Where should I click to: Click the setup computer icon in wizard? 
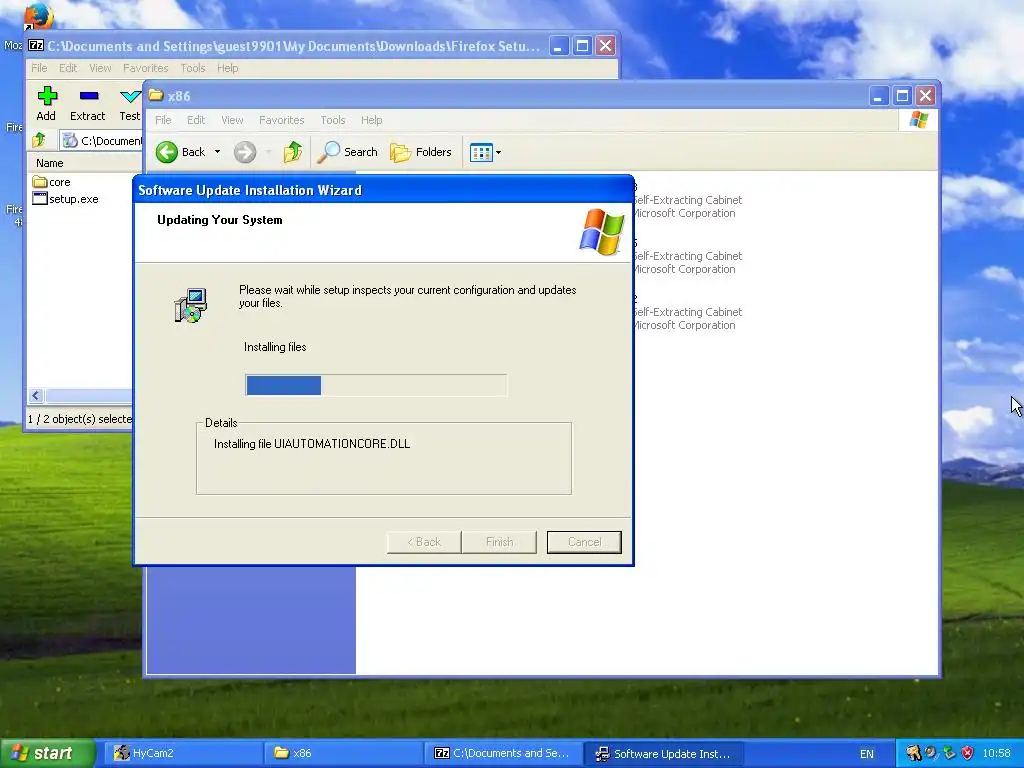191,306
